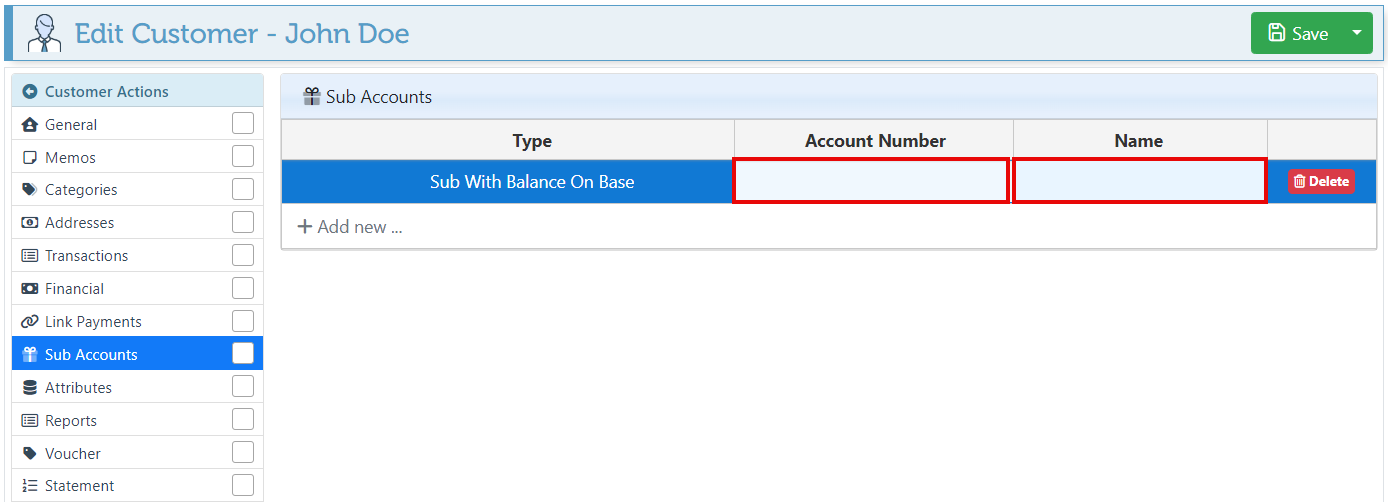Click the link chain icon for Link Payments
The image size is (1388, 502).
coord(30,322)
